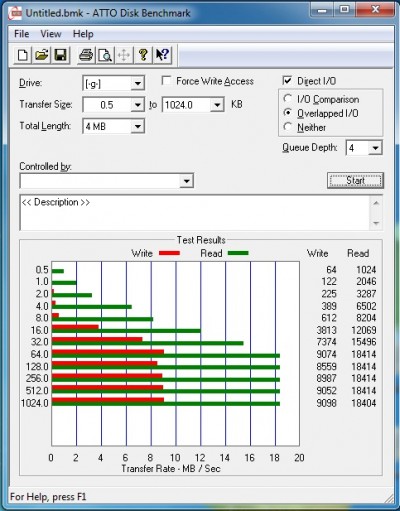Print results using the printer icon
The image size is (400, 511).
click(86, 55)
